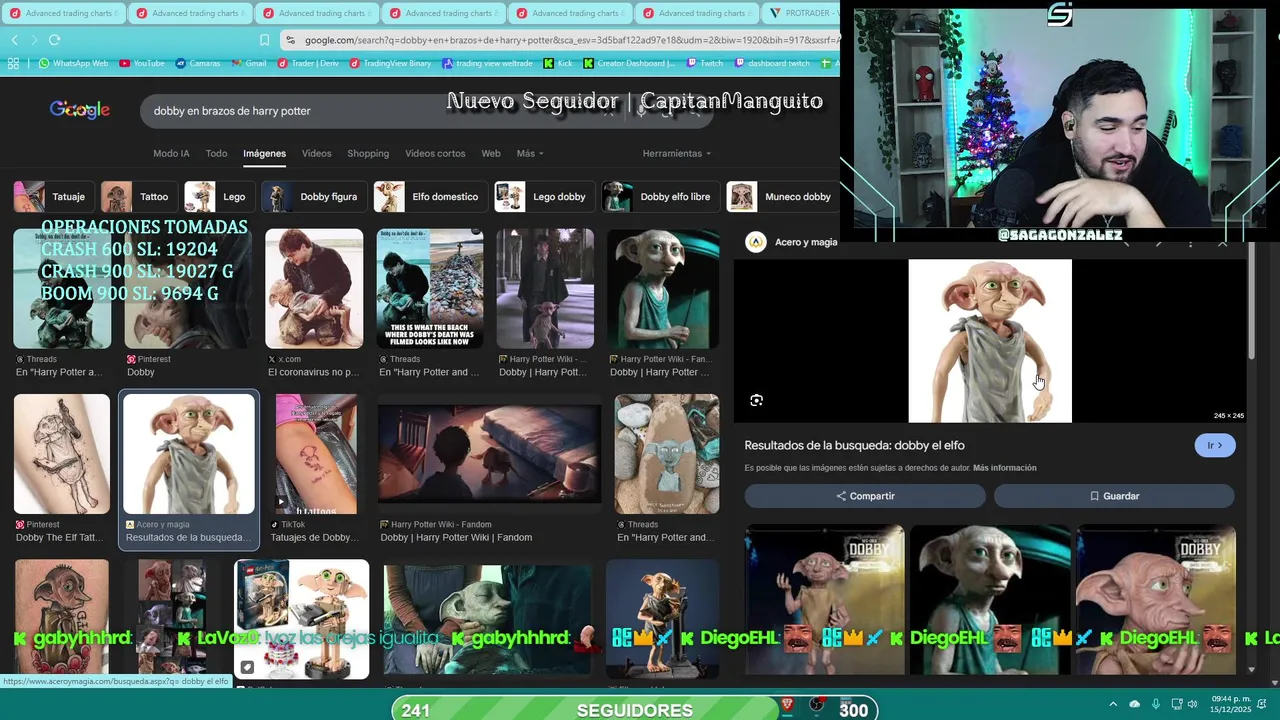Open the dashboard twitch bookmark

click(x=772, y=63)
